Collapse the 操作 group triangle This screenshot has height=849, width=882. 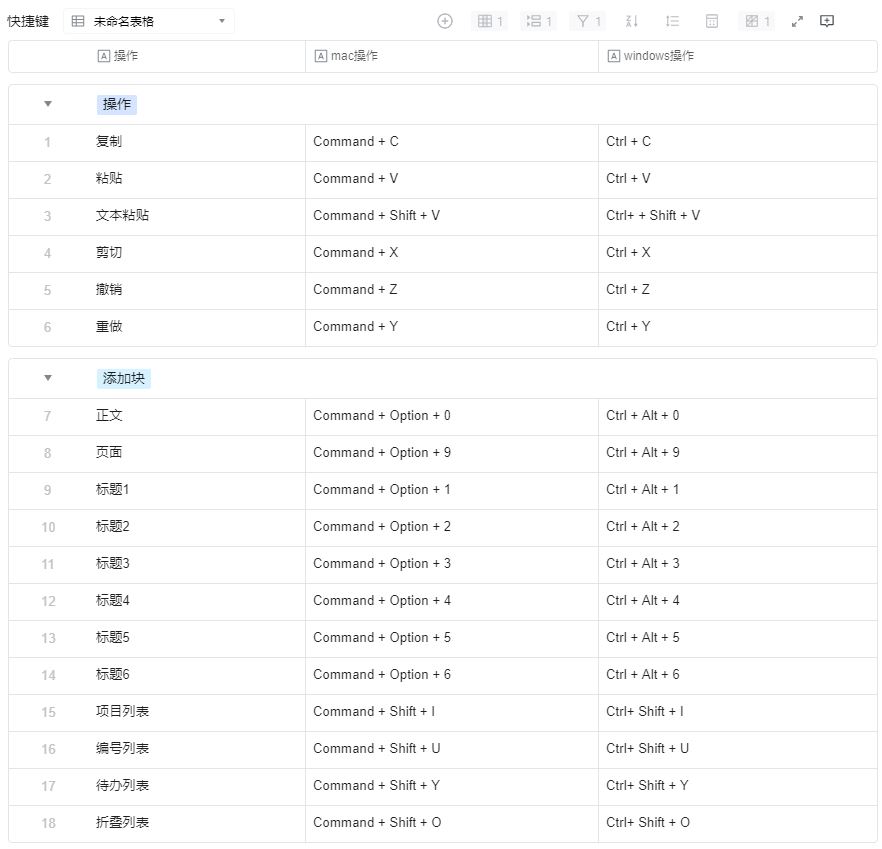(x=48, y=104)
